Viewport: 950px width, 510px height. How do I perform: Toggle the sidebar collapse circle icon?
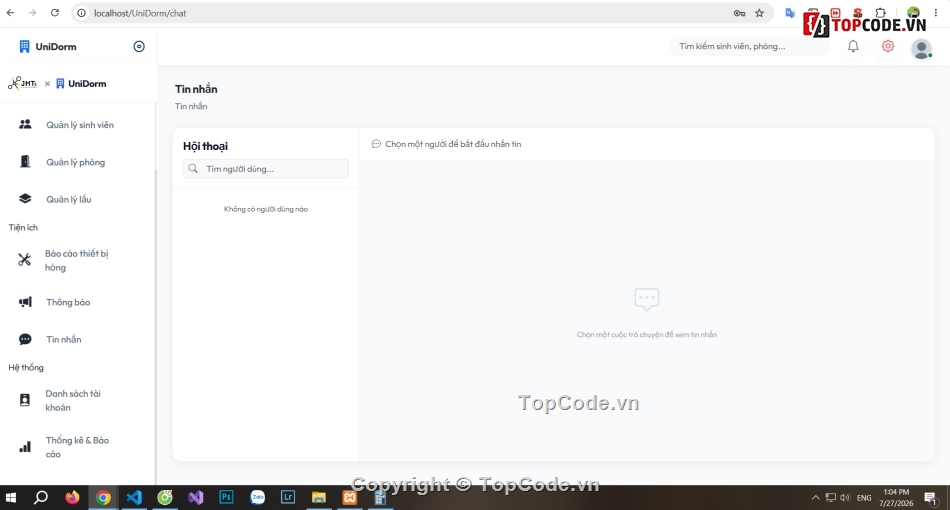click(x=139, y=47)
